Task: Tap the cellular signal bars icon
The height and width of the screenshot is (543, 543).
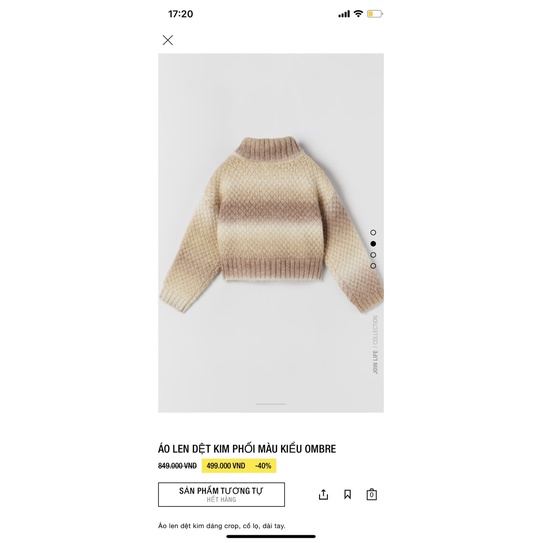Action: click(344, 14)
